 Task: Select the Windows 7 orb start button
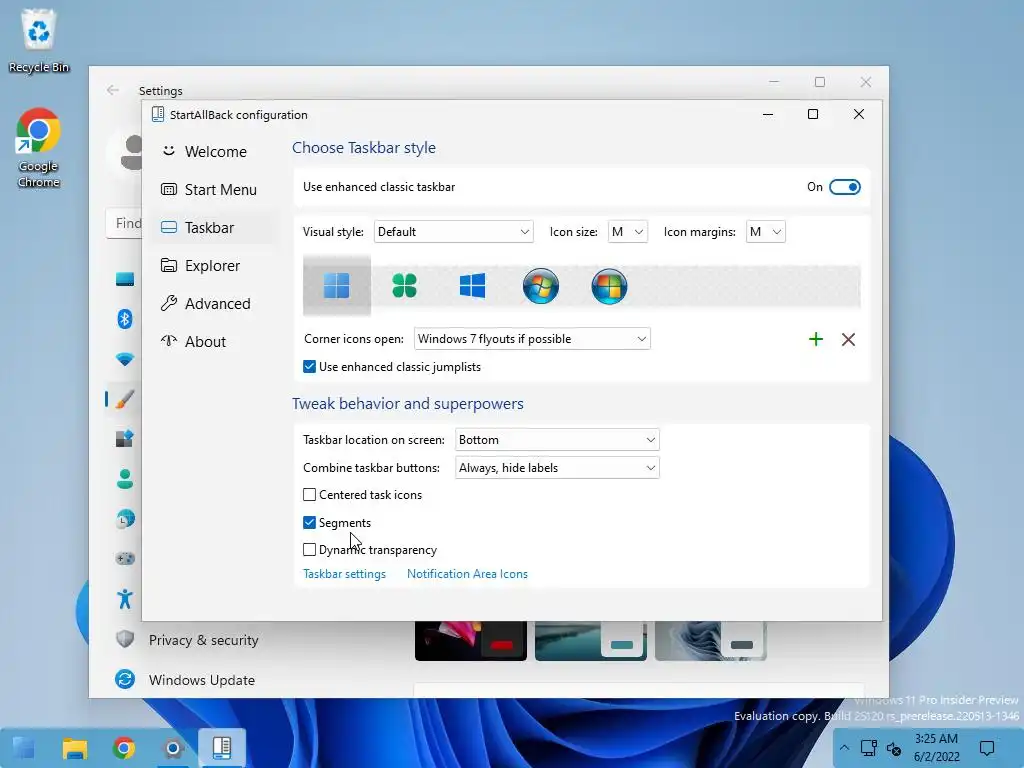tap(541, 285)
